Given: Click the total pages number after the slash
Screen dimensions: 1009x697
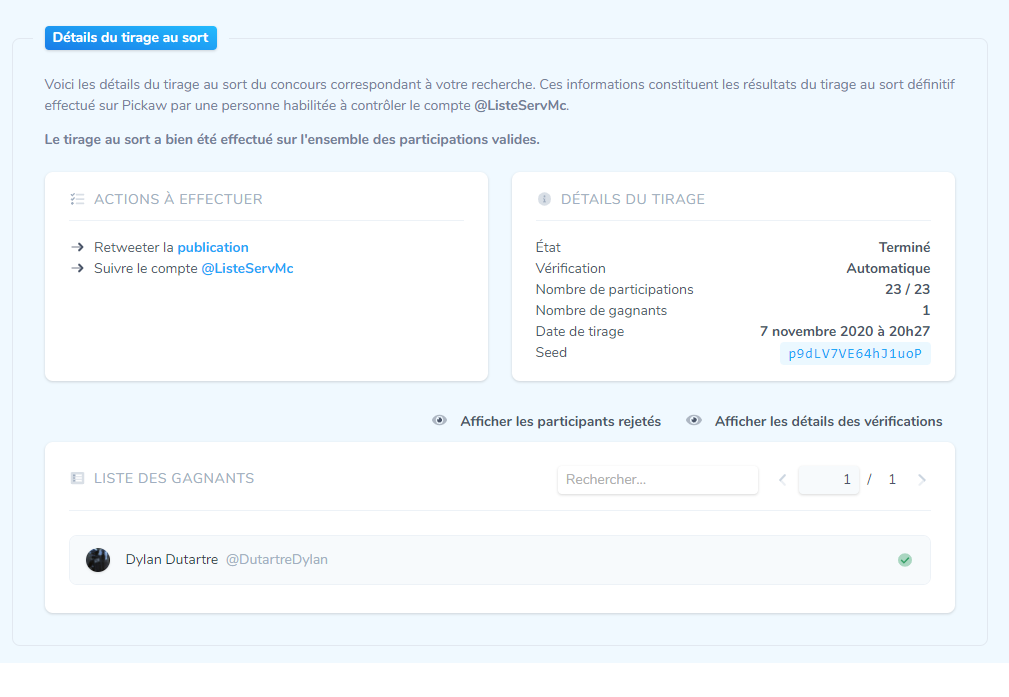Looking at the screenshot, I should point(892,479).
